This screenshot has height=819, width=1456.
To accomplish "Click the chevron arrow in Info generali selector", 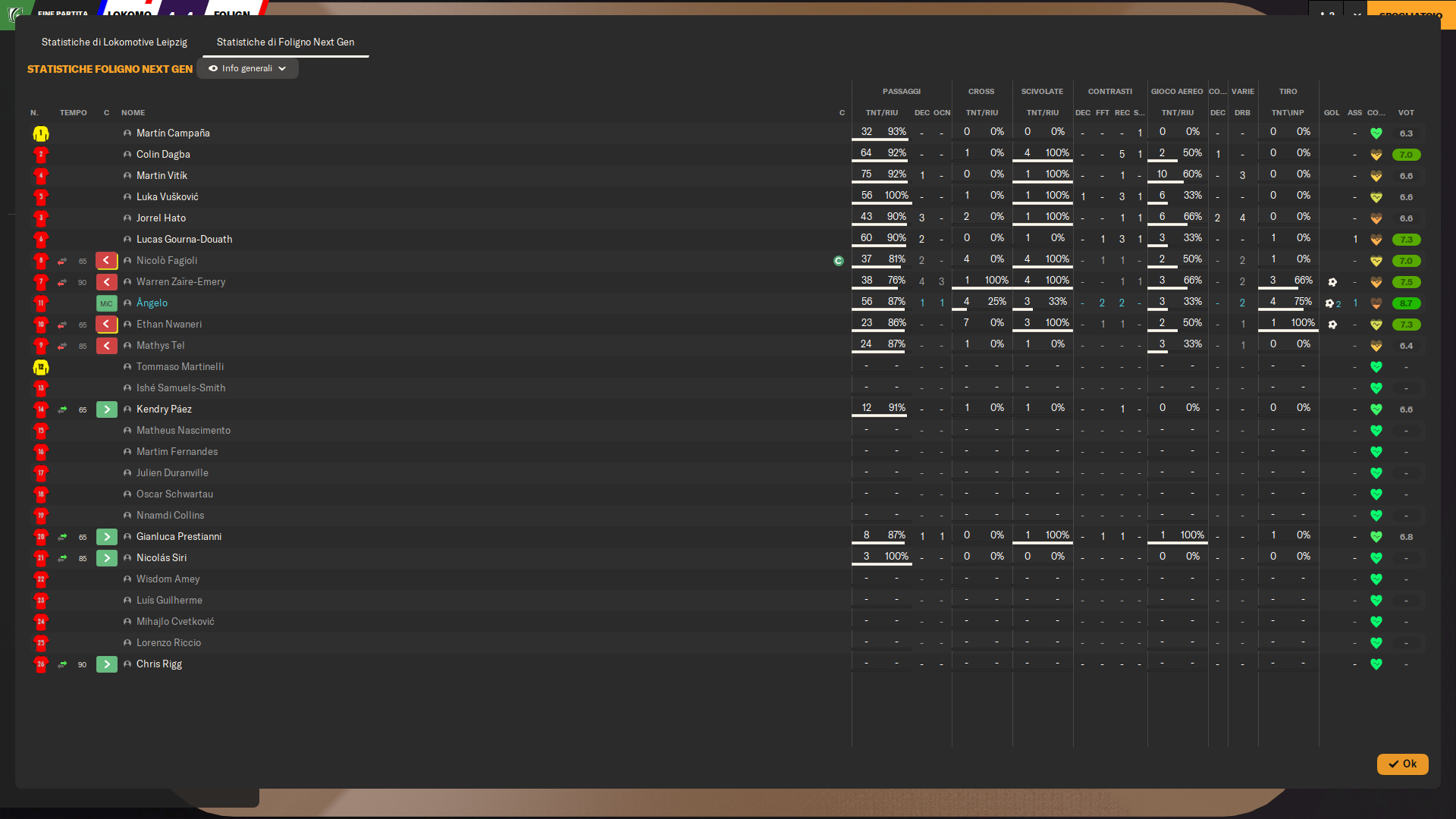I will click(283, 69).
